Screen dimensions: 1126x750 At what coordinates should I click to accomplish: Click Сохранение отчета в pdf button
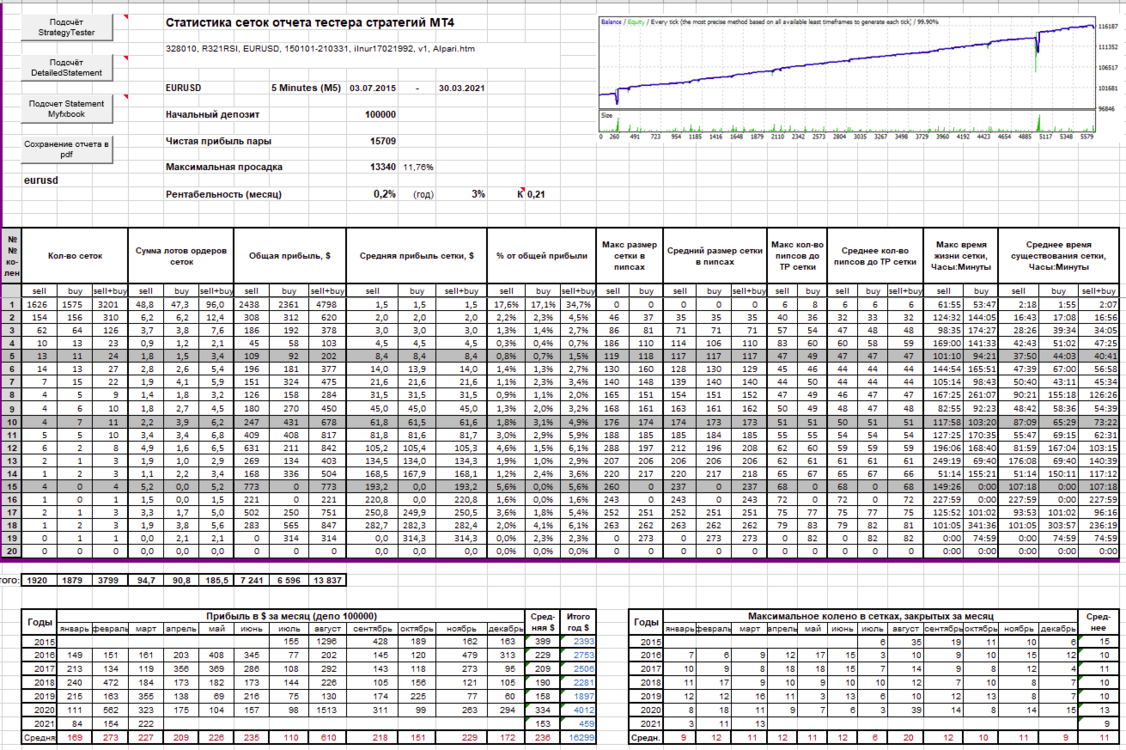[66, 149]
